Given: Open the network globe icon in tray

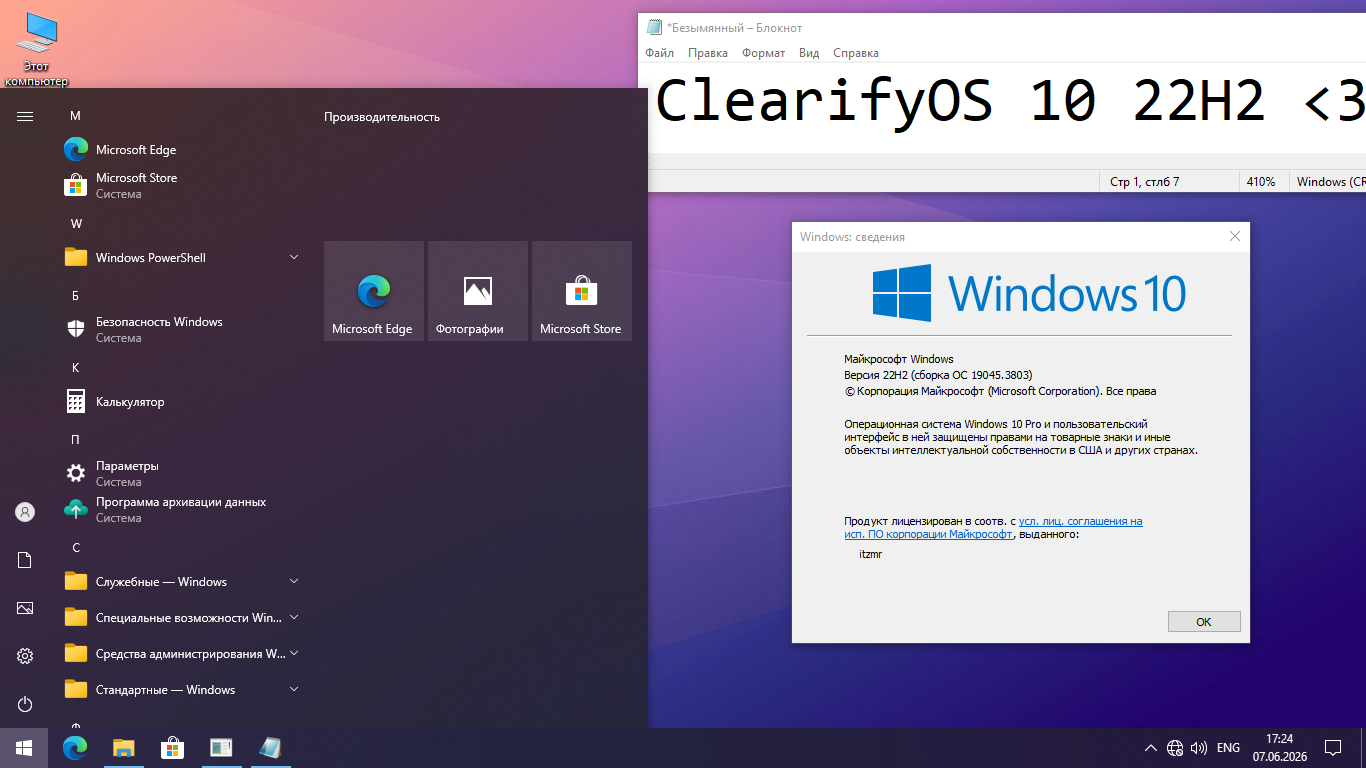Looking at the screenshot, I should click(x=1175, y=748).
